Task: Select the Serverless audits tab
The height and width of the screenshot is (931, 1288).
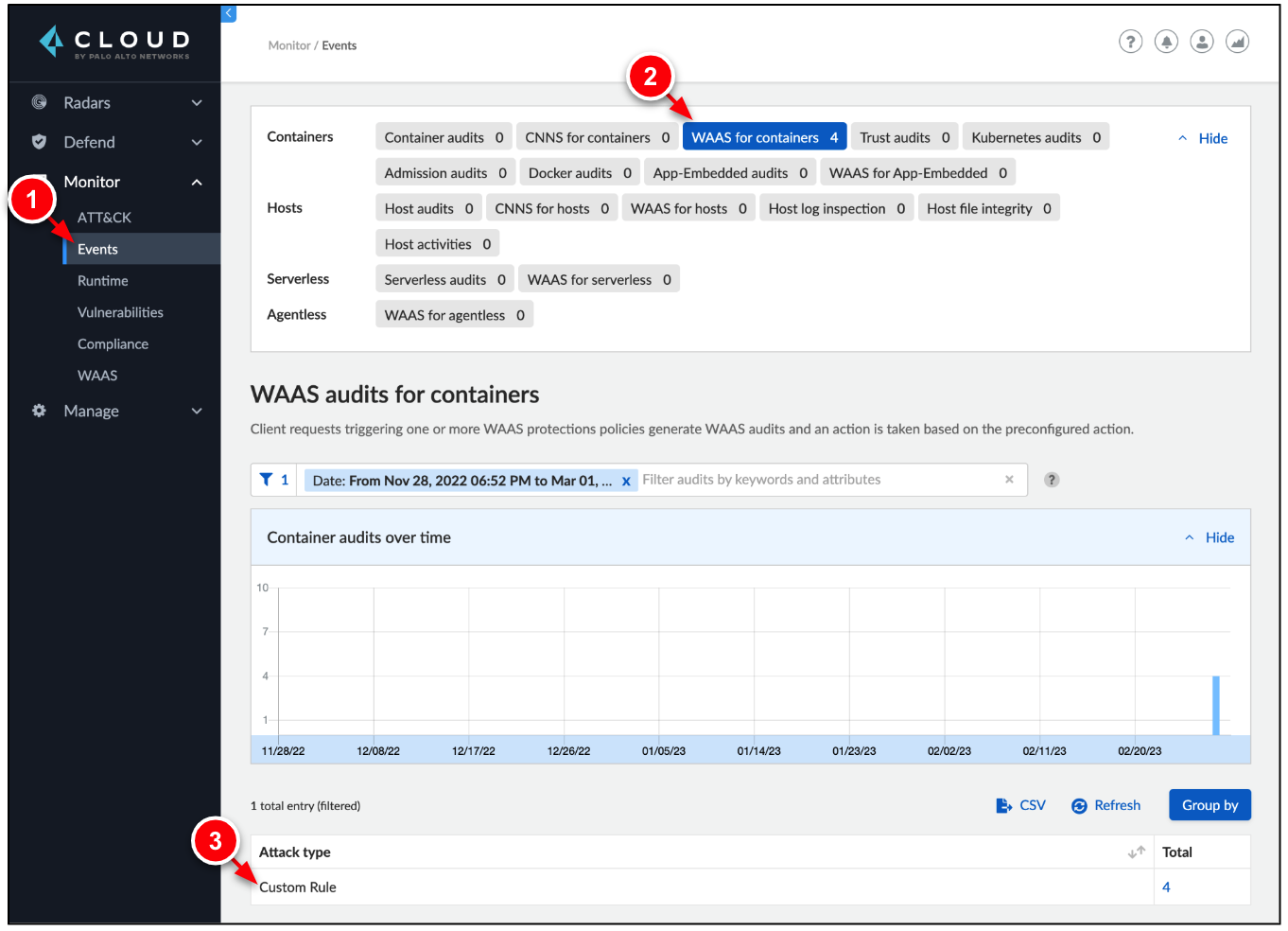Action: click(x=444, y=279)
